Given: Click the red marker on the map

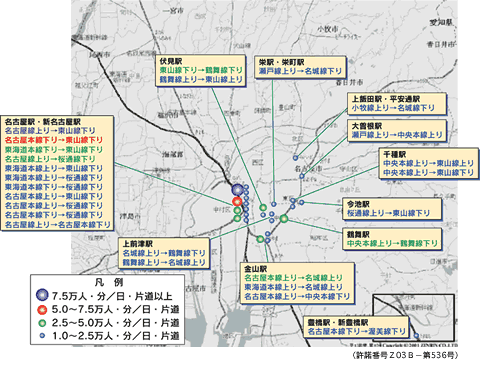Looking at the screenshot, I should click(237, 201).
